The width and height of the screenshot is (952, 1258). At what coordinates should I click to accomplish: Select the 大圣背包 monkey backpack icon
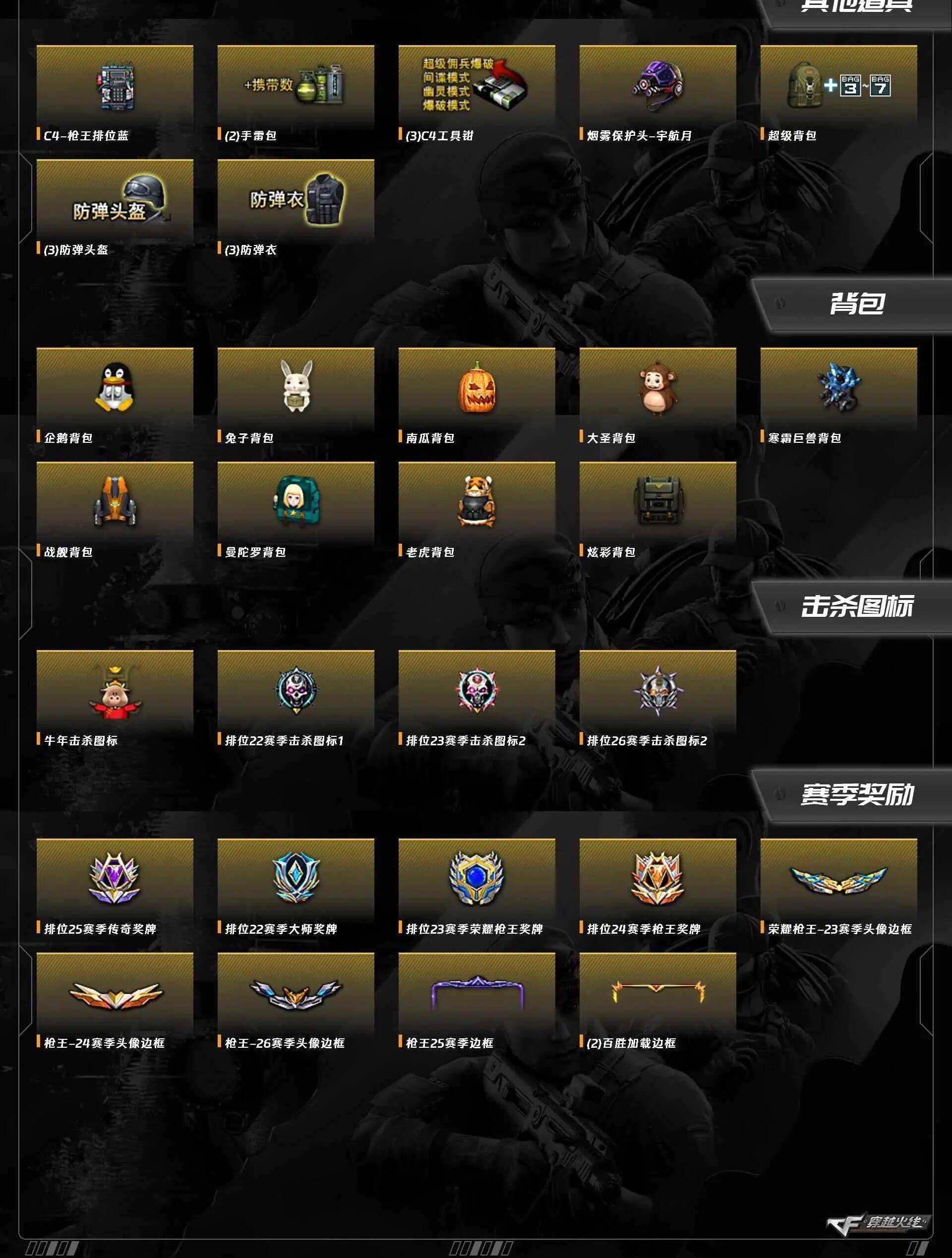(657, 388)
